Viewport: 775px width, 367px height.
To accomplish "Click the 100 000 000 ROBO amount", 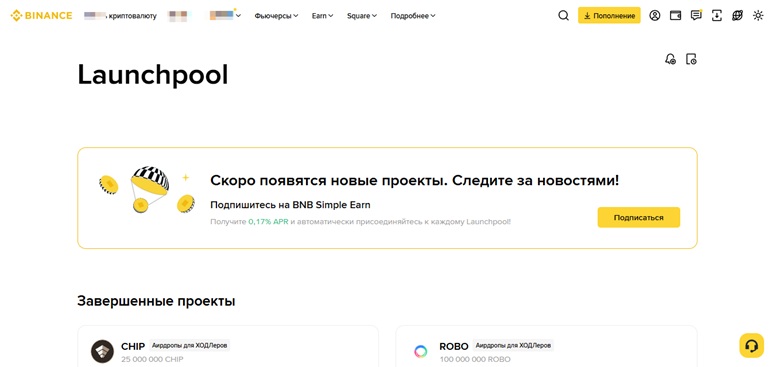I will click(x=475, y=359).
